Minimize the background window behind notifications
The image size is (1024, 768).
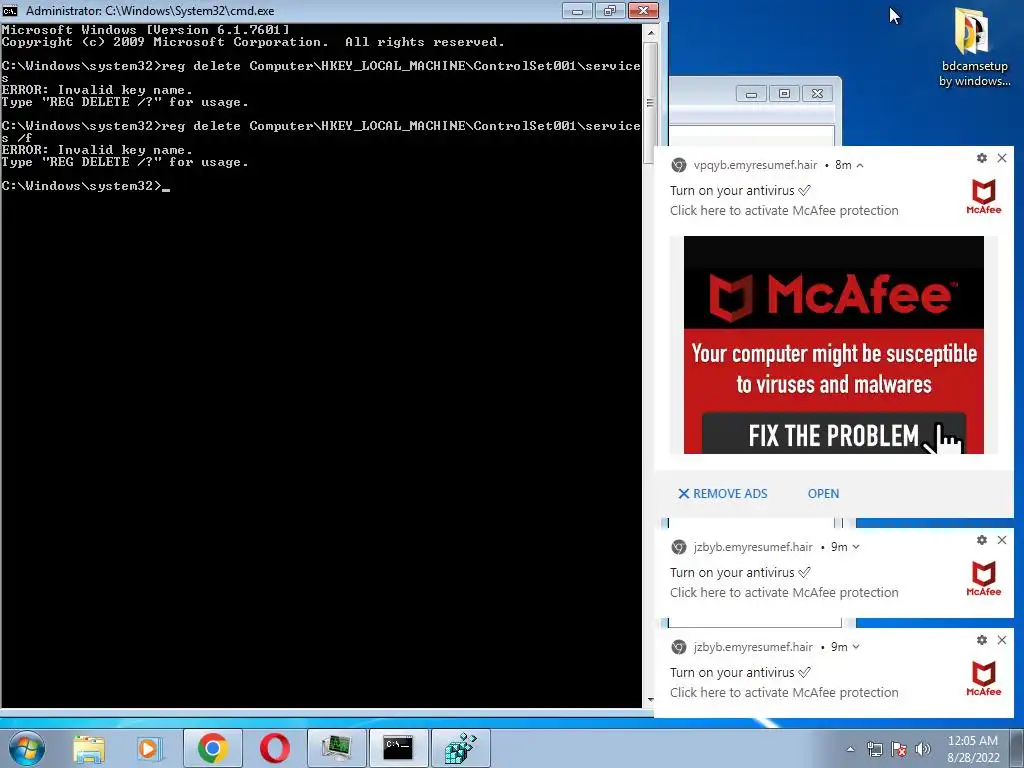point(751,94)
